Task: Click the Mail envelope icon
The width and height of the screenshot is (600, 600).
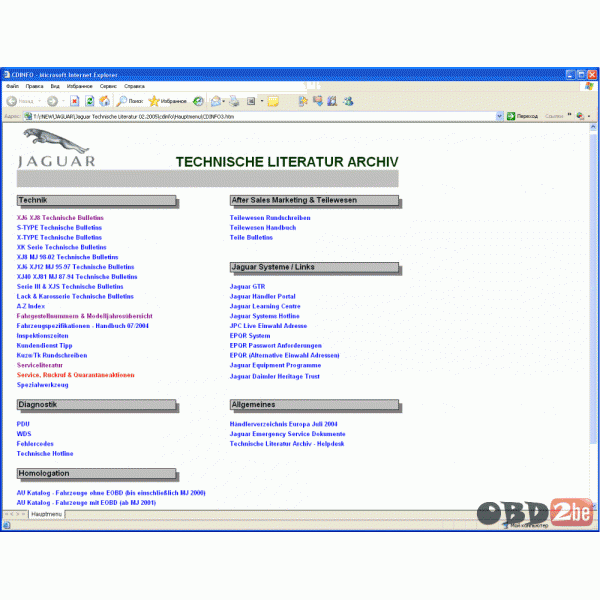Action: click(x=216, y=101)
